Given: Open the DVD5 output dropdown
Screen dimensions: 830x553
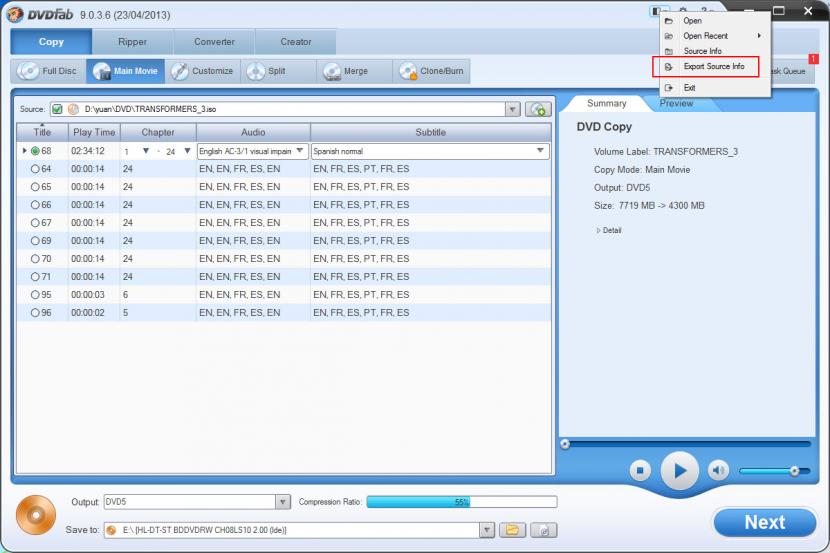Looking at the screenshot, I should point(282,502).
